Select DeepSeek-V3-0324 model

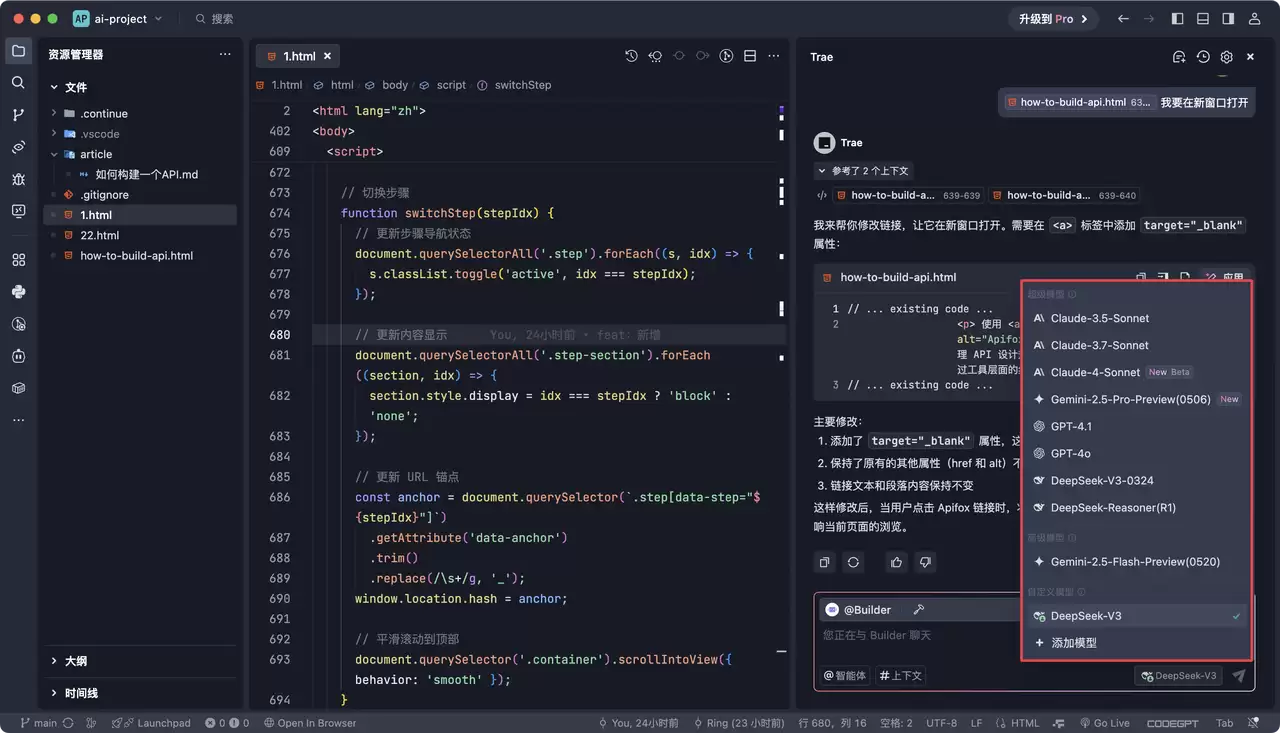point(1137,480)
